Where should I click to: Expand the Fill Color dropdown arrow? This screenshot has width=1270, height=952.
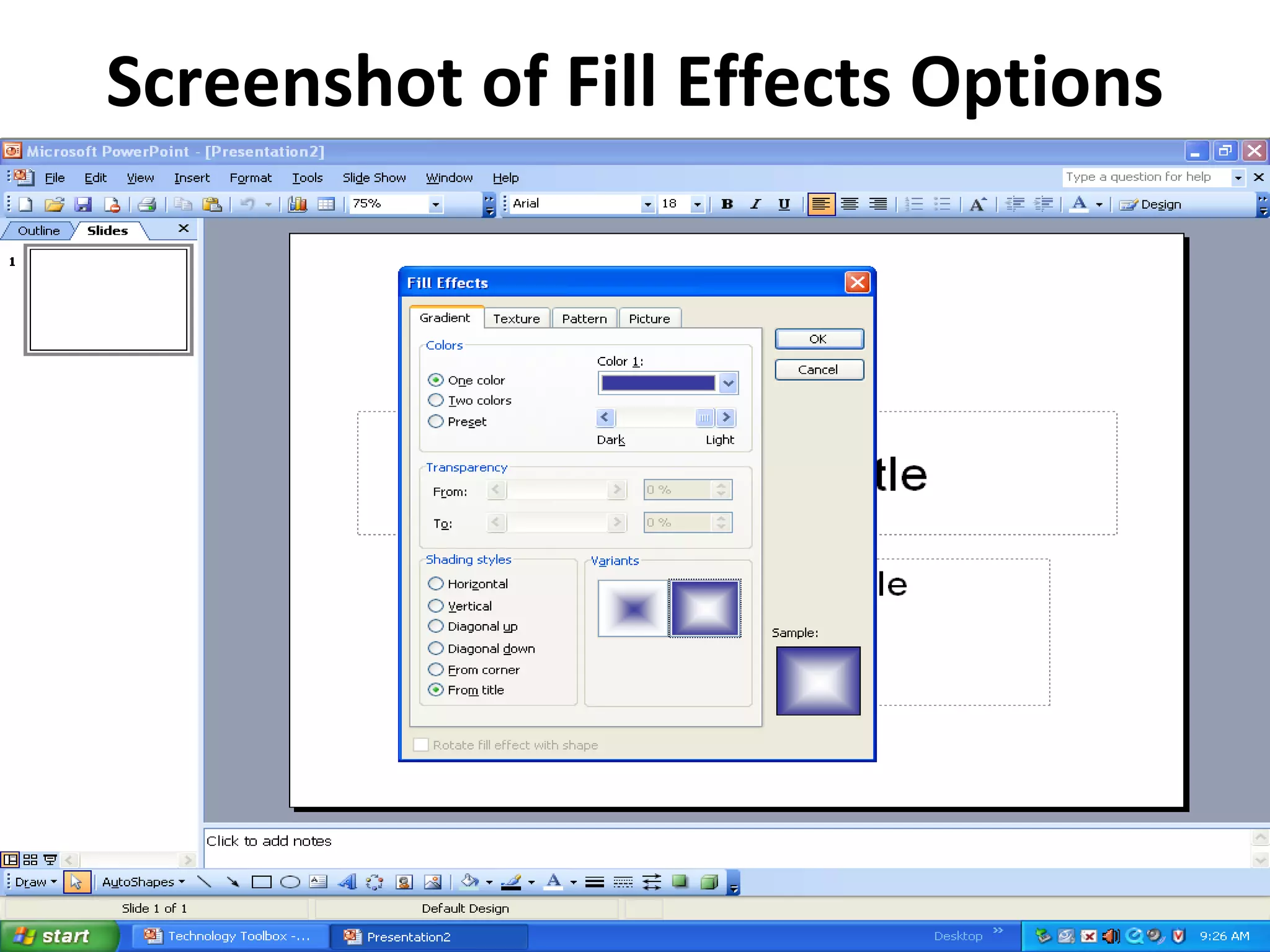click(489, 882)
